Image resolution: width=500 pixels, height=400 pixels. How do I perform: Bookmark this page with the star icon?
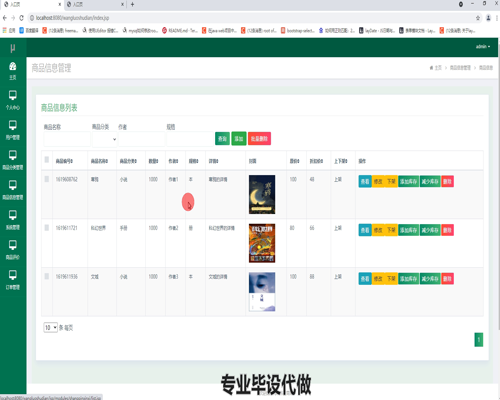(x=478, y=18)
